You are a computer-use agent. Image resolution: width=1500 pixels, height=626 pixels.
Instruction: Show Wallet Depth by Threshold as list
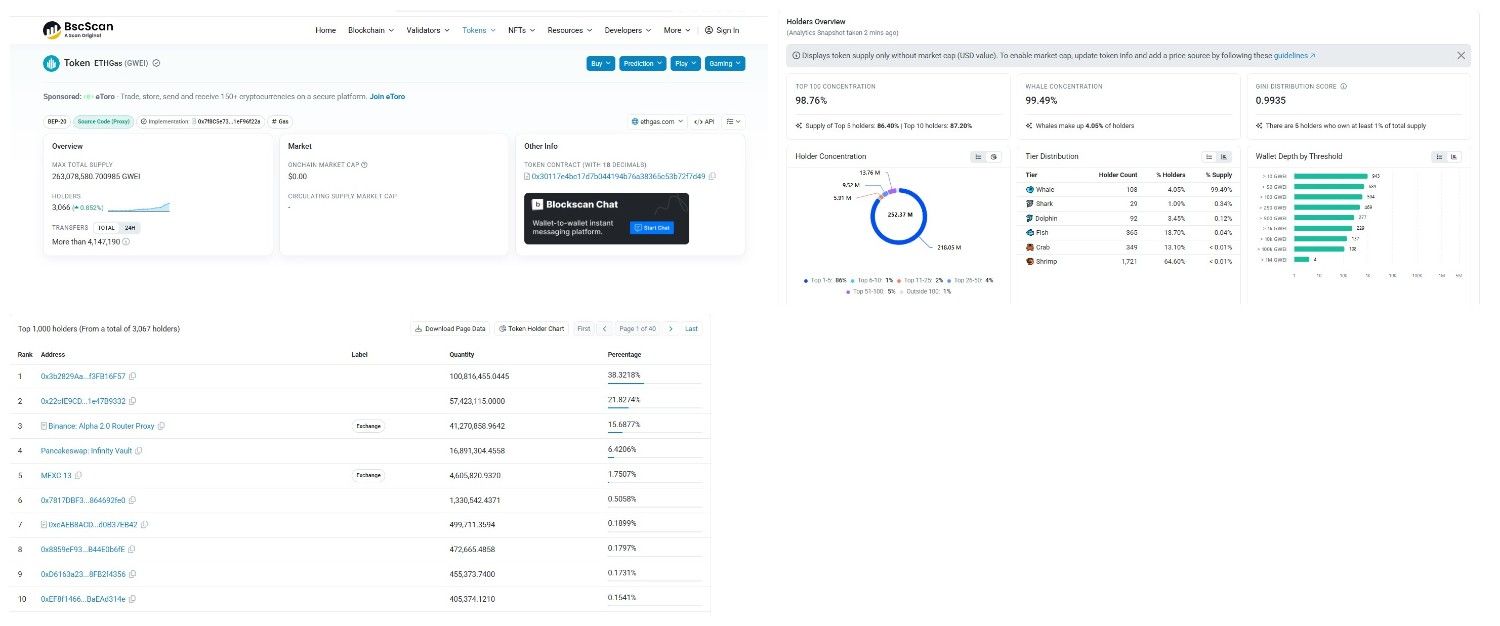tap(1439, 157)
